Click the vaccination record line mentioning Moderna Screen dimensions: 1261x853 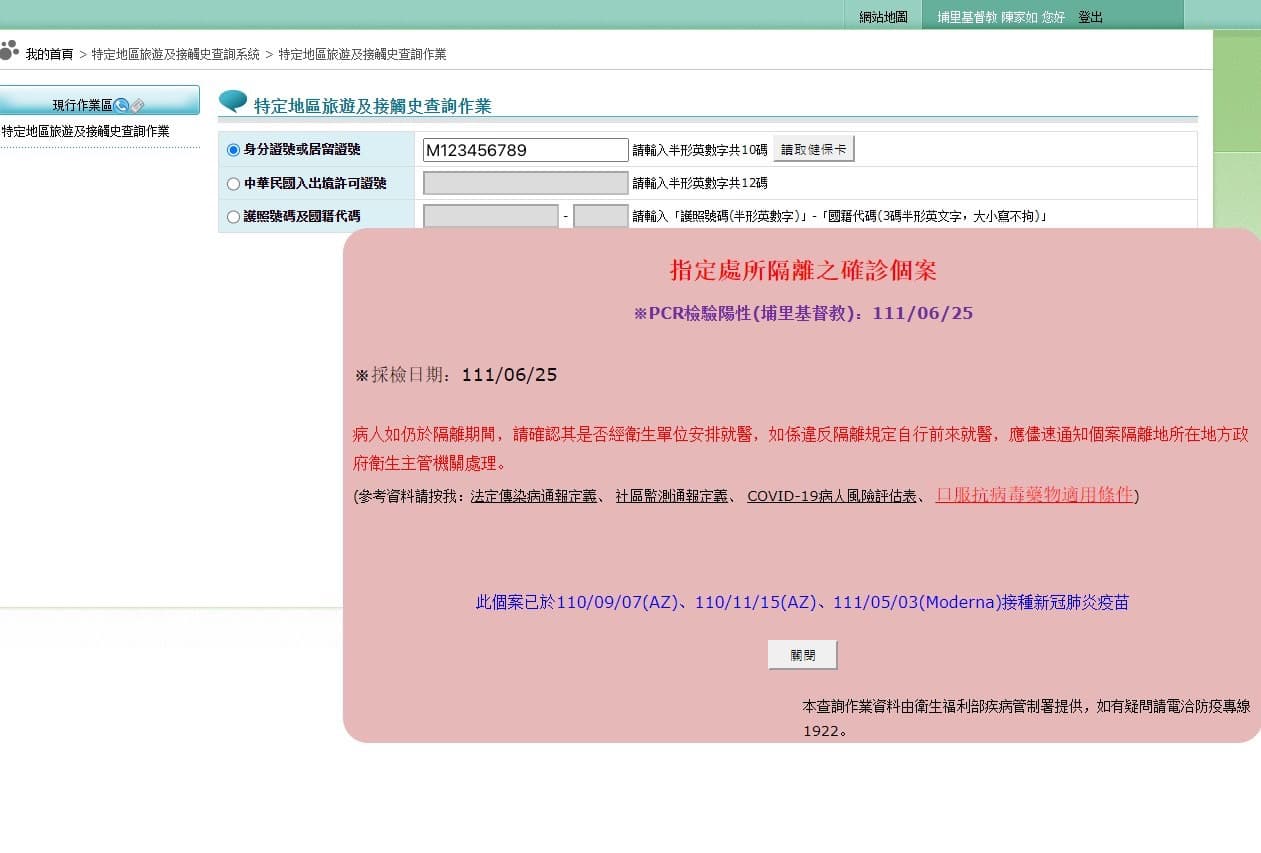(802, 603)
